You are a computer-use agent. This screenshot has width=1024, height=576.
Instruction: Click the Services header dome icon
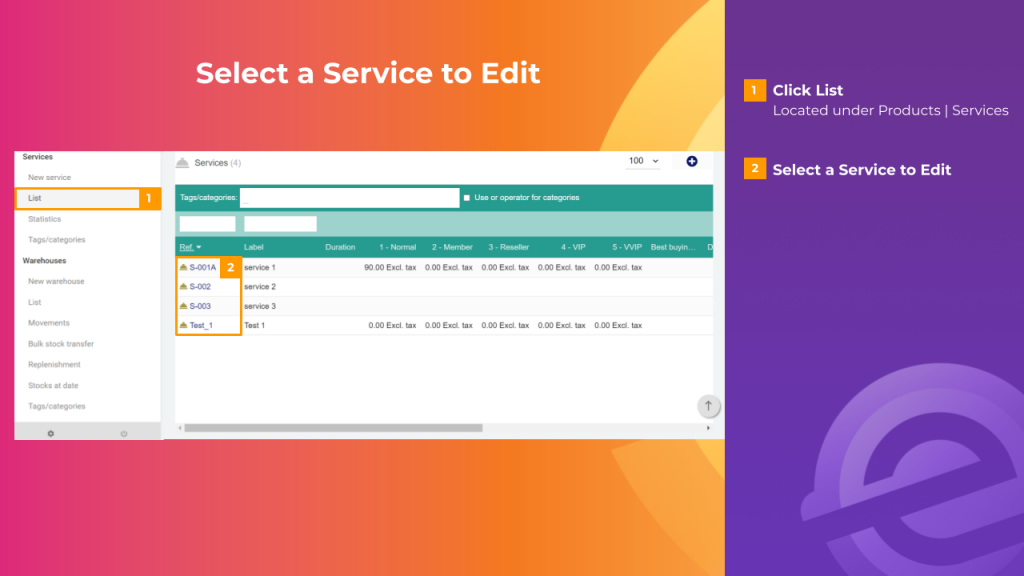coord(183,161)
